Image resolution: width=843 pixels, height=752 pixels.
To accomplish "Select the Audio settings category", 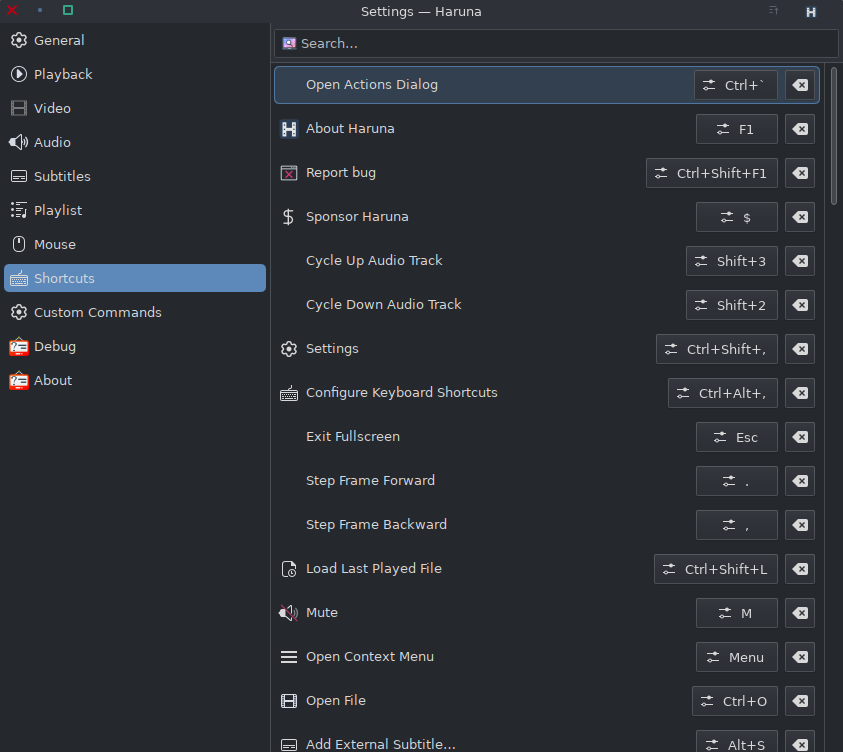I will pos(52,143).
